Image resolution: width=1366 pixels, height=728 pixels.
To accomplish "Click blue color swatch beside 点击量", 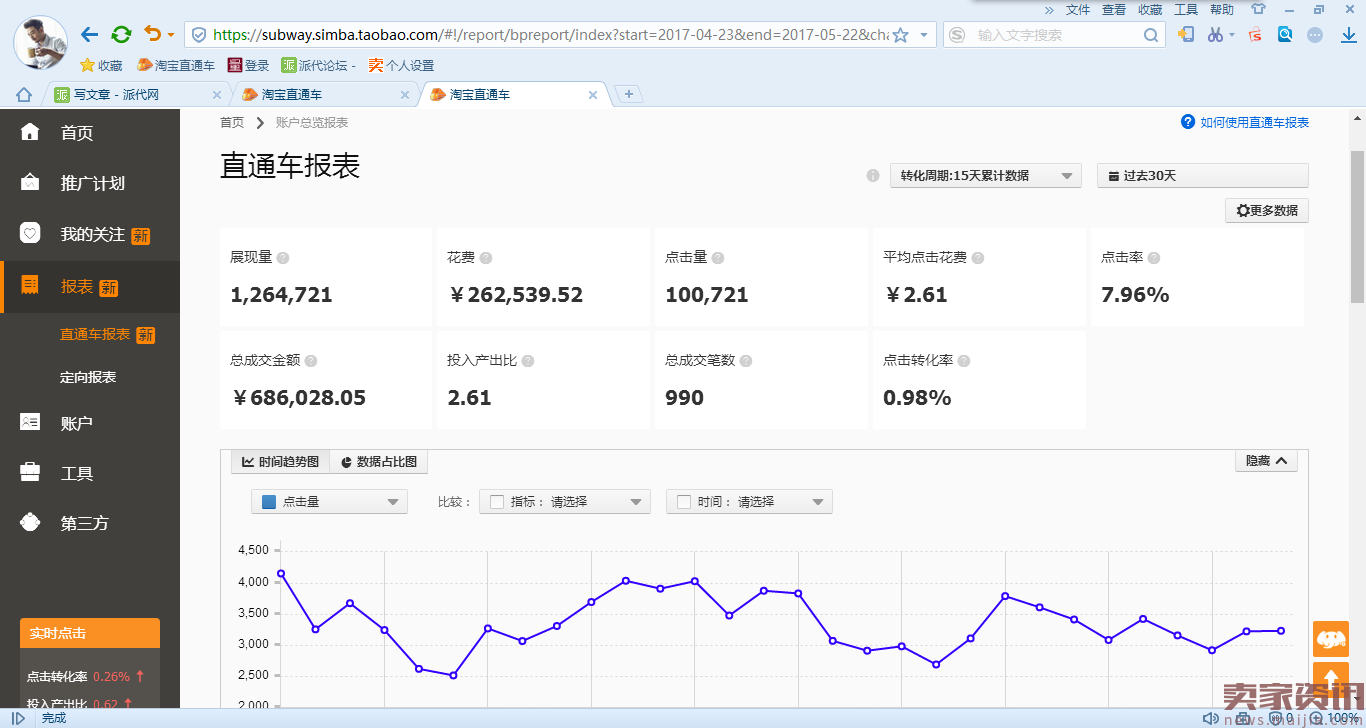I will tap(269, 502).
